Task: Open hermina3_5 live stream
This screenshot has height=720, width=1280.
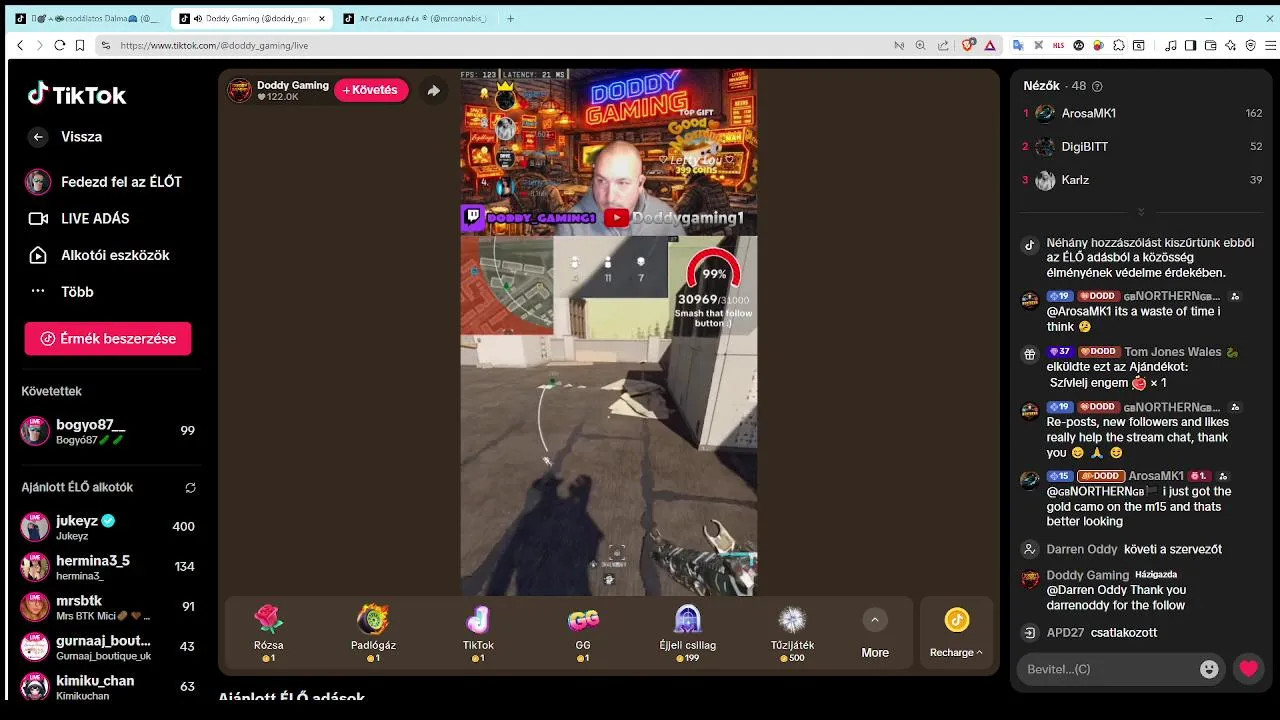Action: point(108,567)
